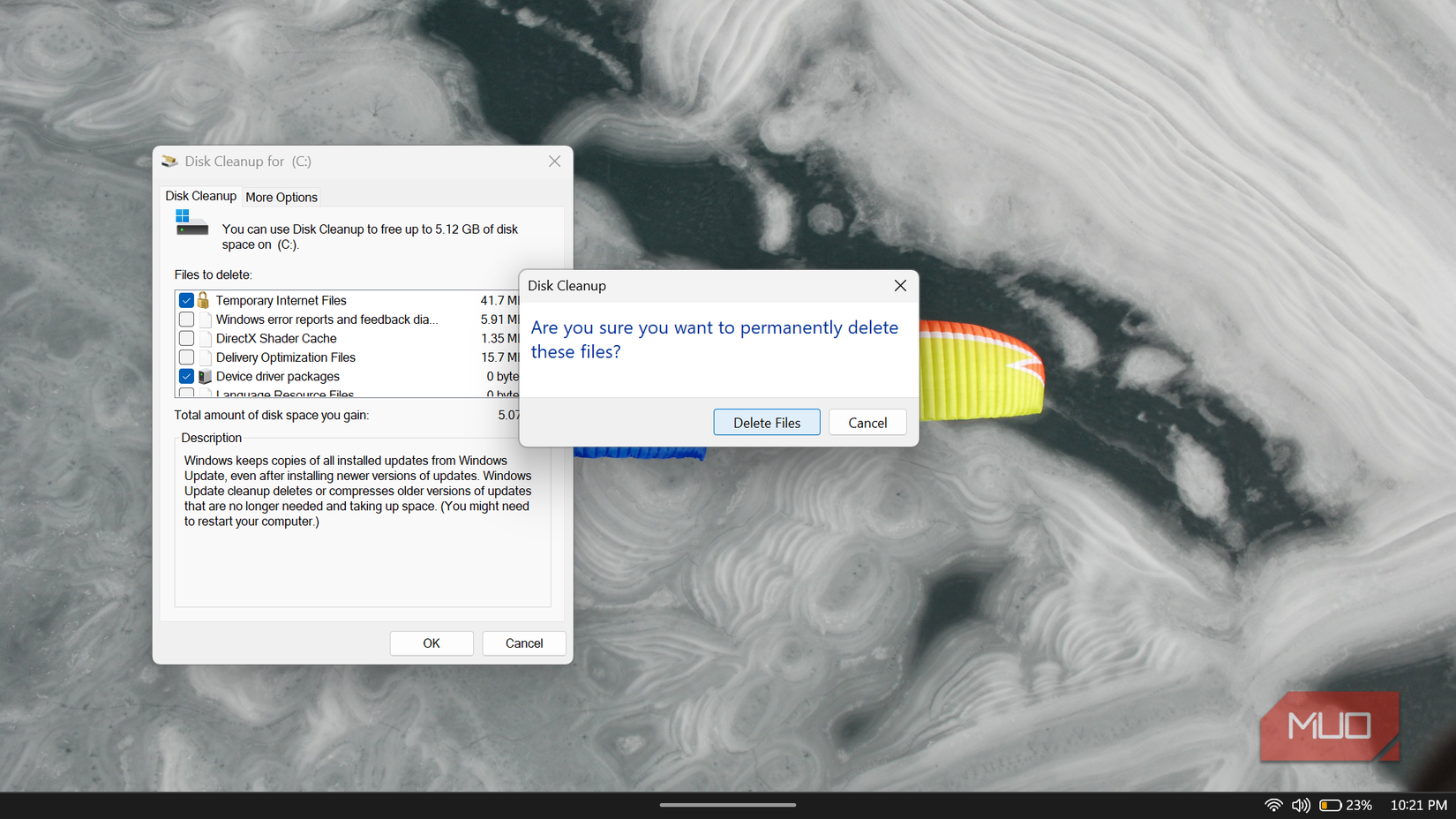Select the Temporary Internet Files row label

(x=281, y=301)
